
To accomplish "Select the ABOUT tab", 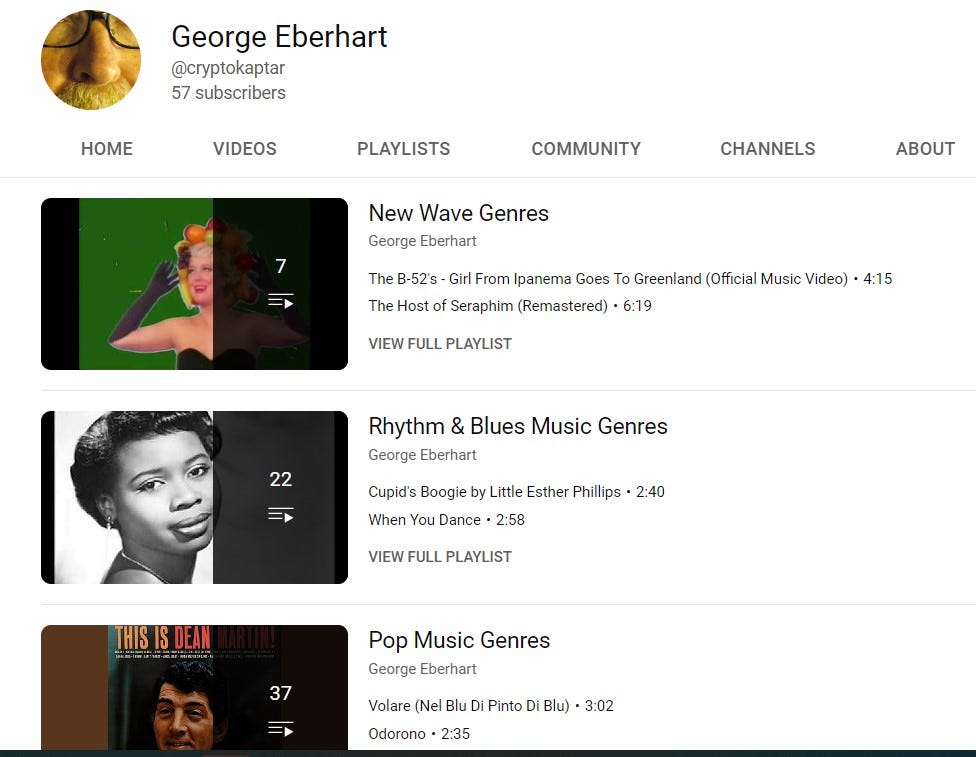I will click(x=925, y=149).
